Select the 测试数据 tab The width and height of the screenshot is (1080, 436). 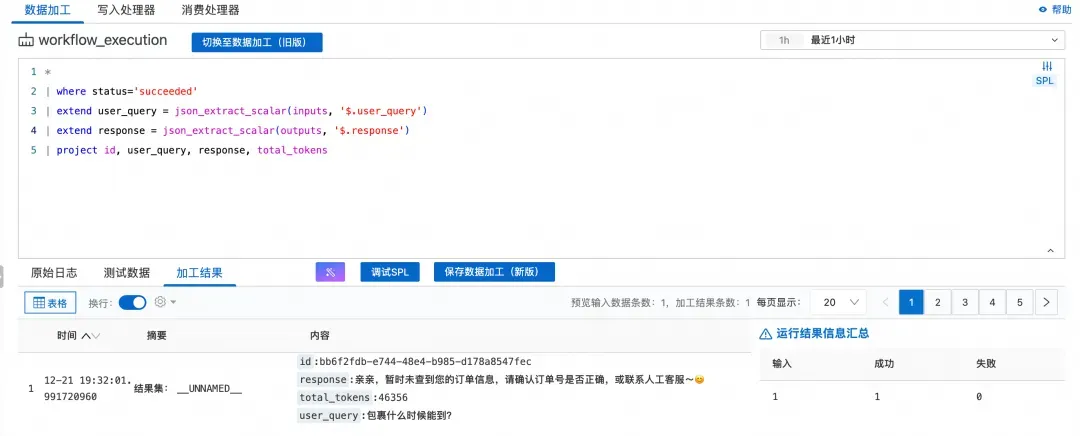pos(127,273)
